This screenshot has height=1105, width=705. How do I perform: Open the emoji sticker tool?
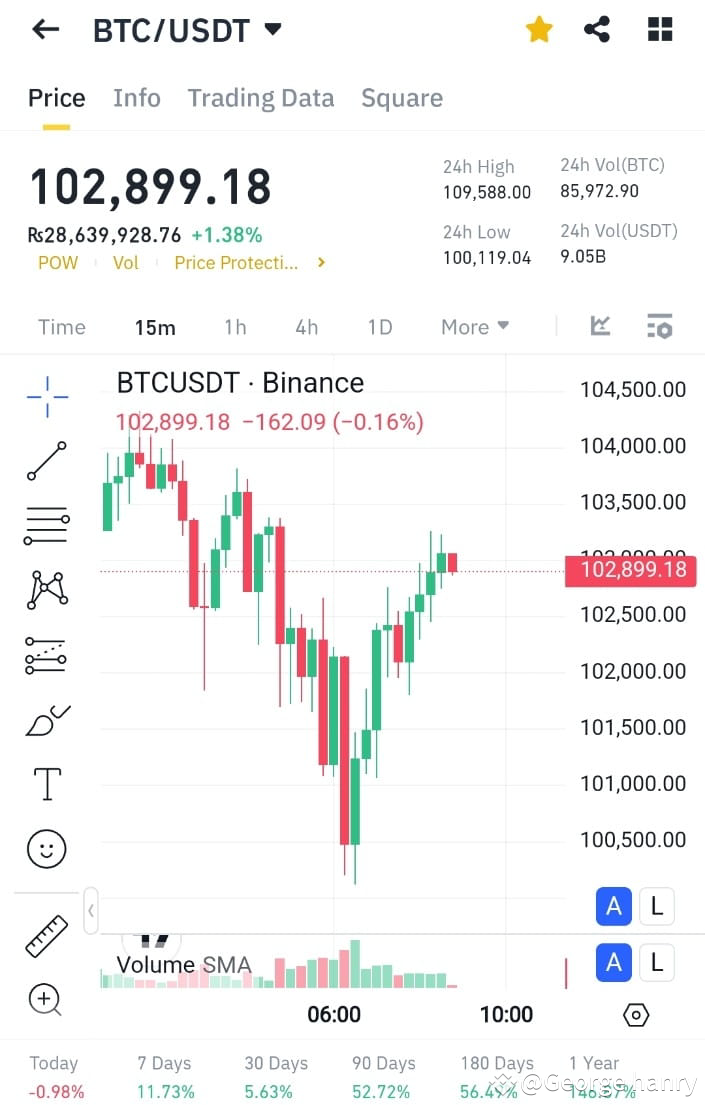[x=46, y=849]
